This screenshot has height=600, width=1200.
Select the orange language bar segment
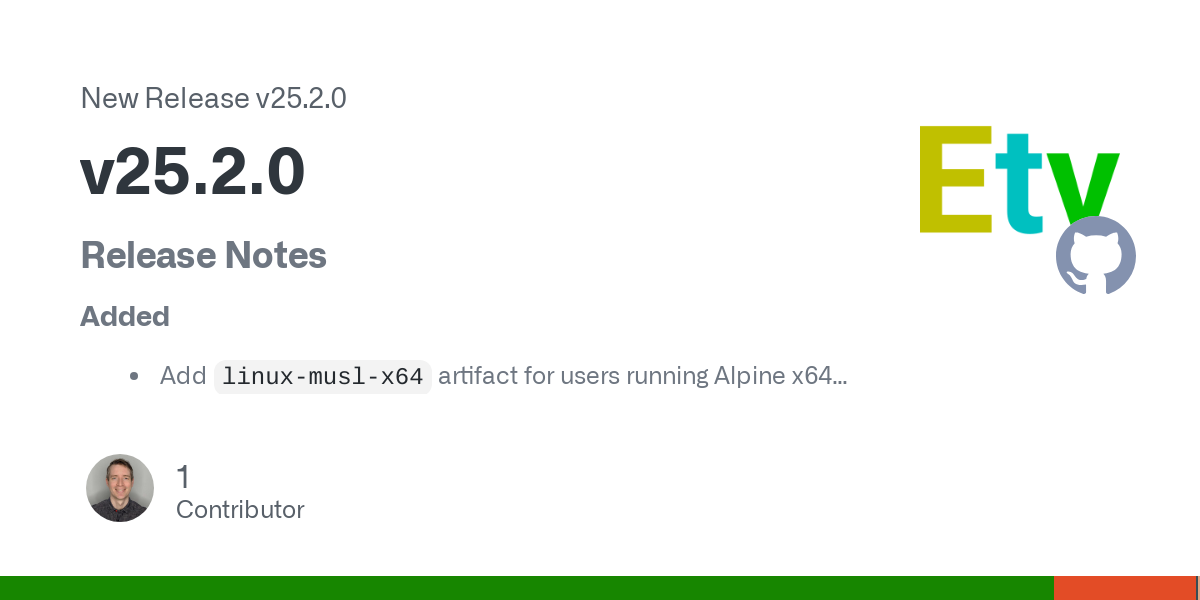coord(1125,588)
